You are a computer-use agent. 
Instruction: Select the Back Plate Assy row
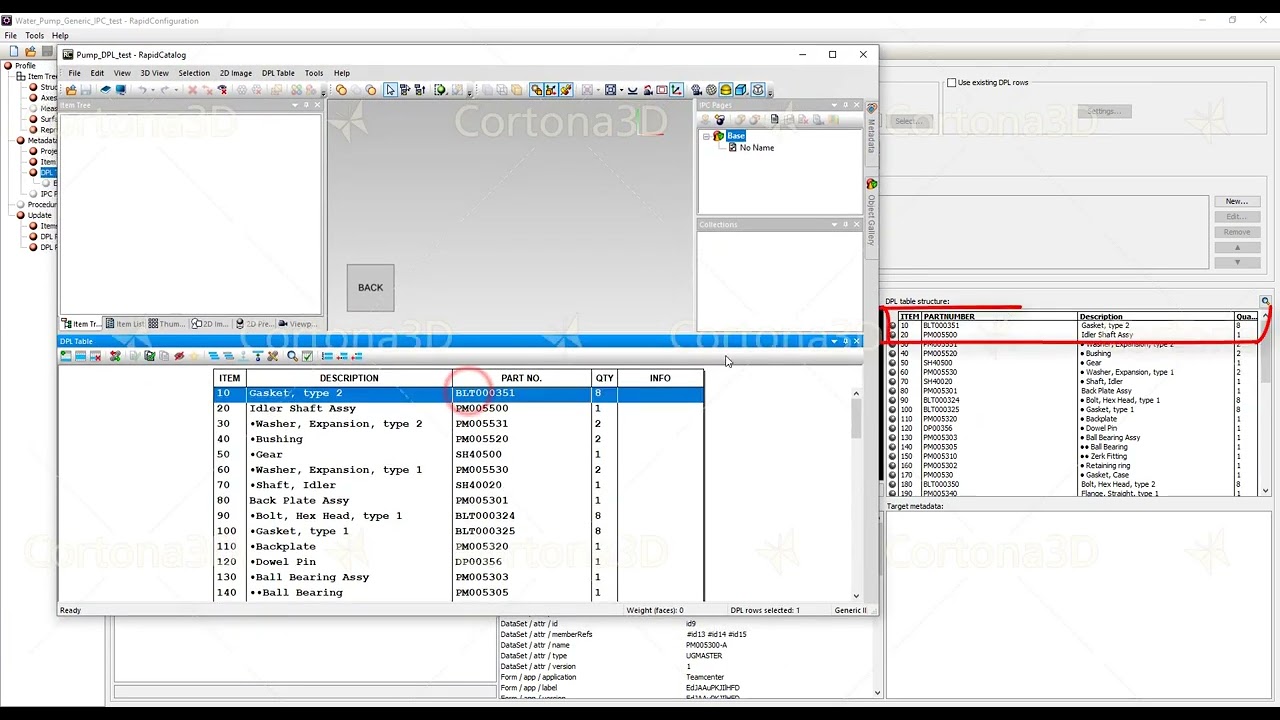pyautogui.click(x=458, y=500)
